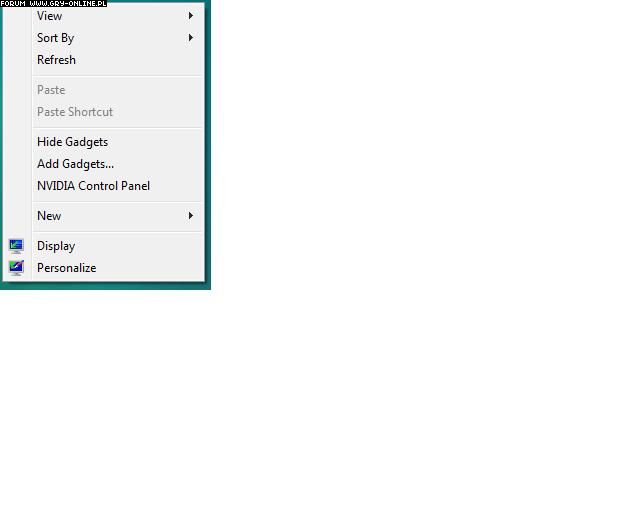Click the empty white area beside the menu
The height and width of the screenshot is (512, 640).
click(420, 250)
